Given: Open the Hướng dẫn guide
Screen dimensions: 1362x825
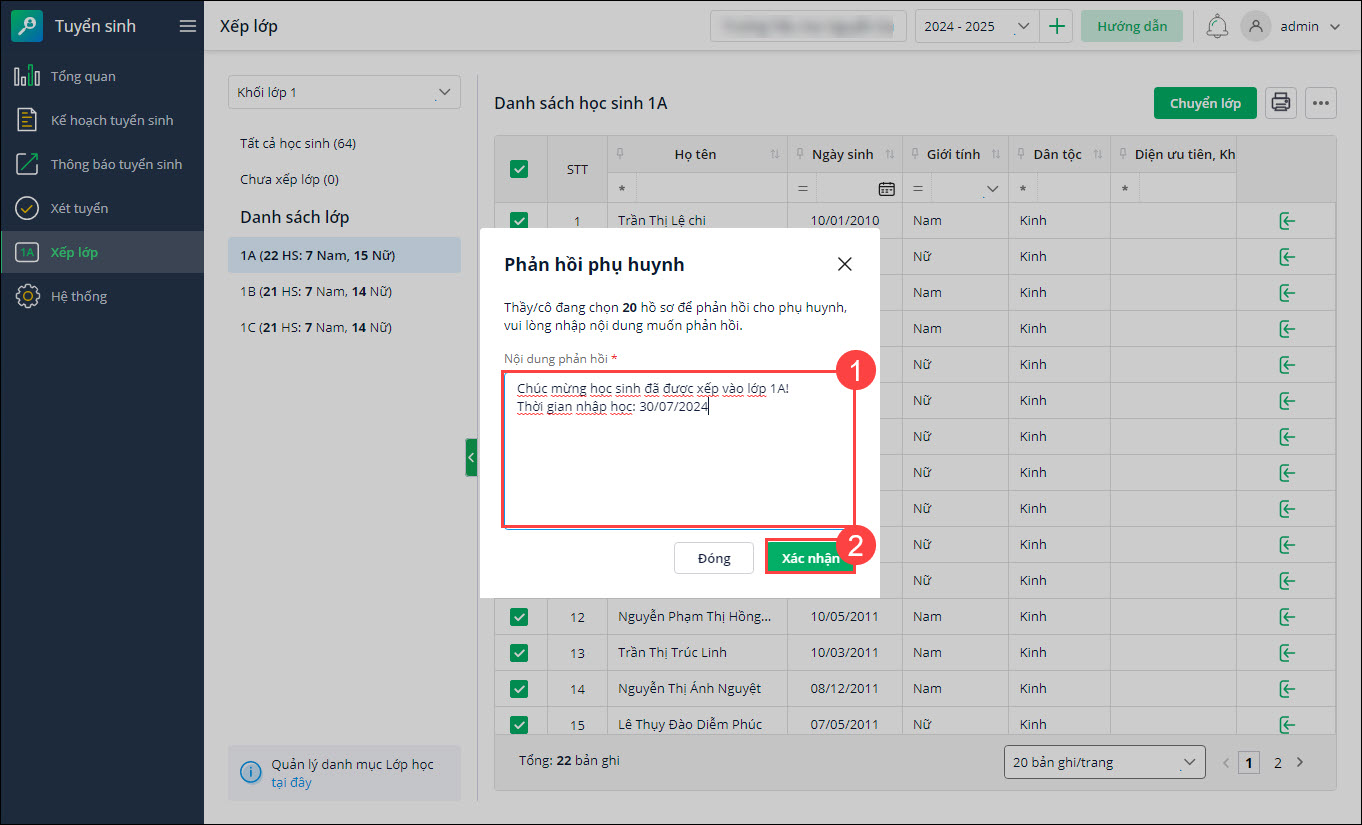Looking at the screenshot, I should point(1132,26).
